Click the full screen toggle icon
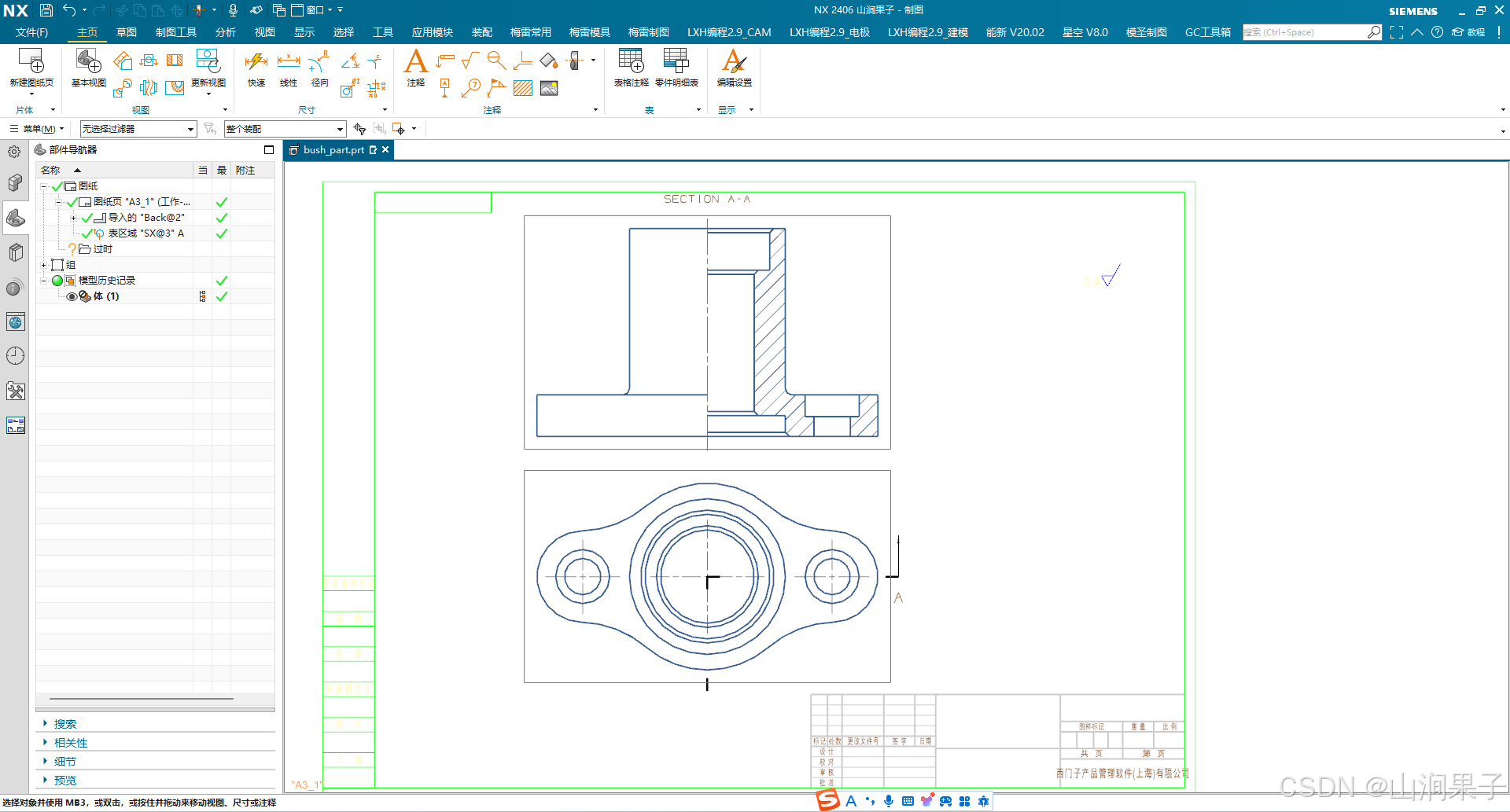The height and width of the screenshot is (812, 1510). [1397, 32]
